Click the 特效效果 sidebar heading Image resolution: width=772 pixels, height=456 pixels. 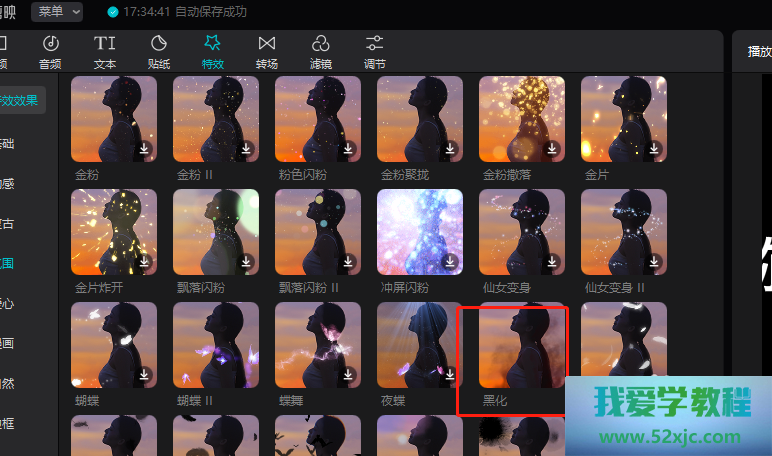pos(18,100)
